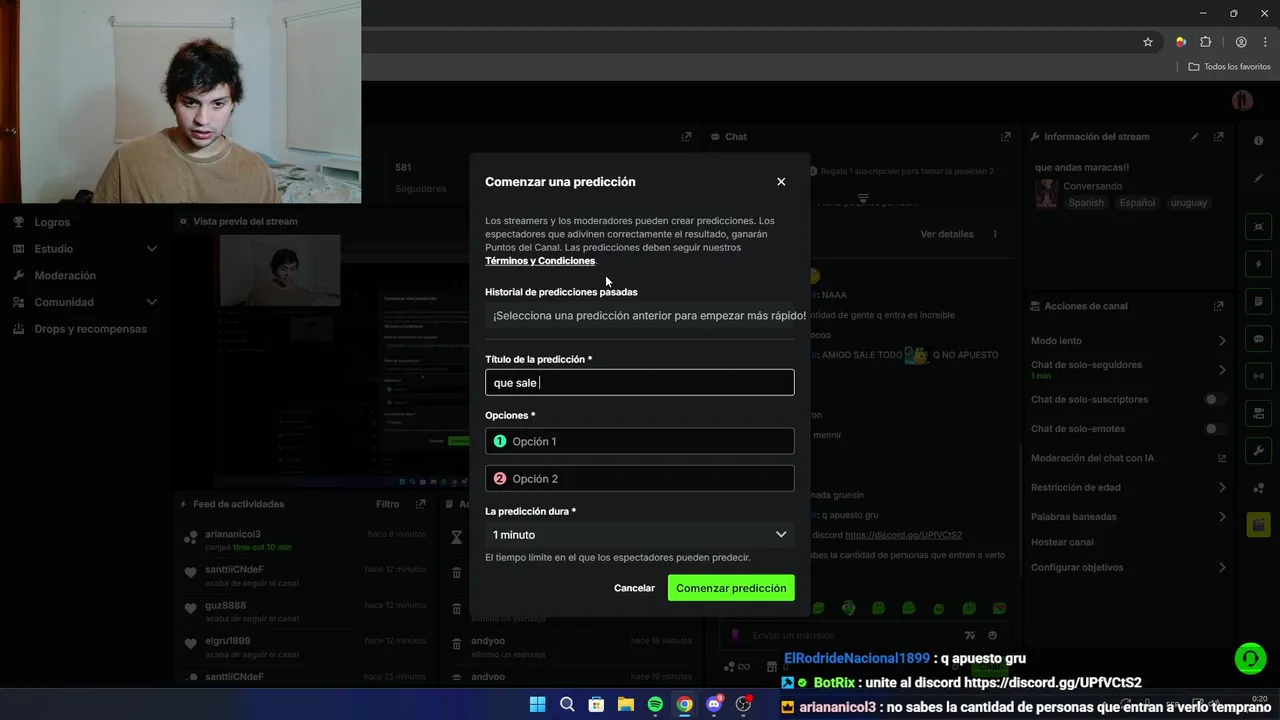Image resolution: width=1280 pixels, height=720 pixels.
Task: Open the three-dot menu beside Ver detalles
Action: 995,234
